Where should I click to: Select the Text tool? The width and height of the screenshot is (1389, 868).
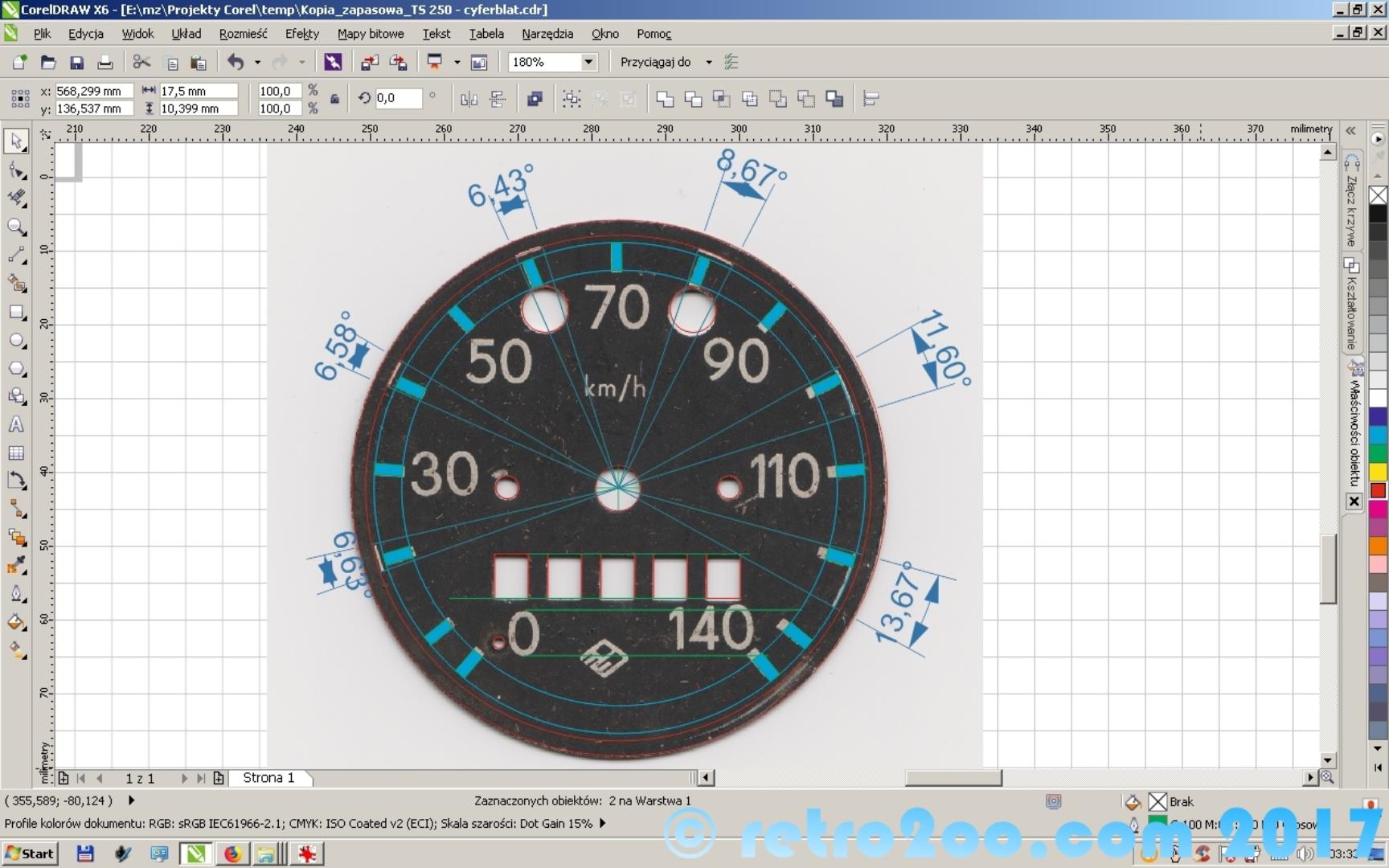[x=16, y=424]
